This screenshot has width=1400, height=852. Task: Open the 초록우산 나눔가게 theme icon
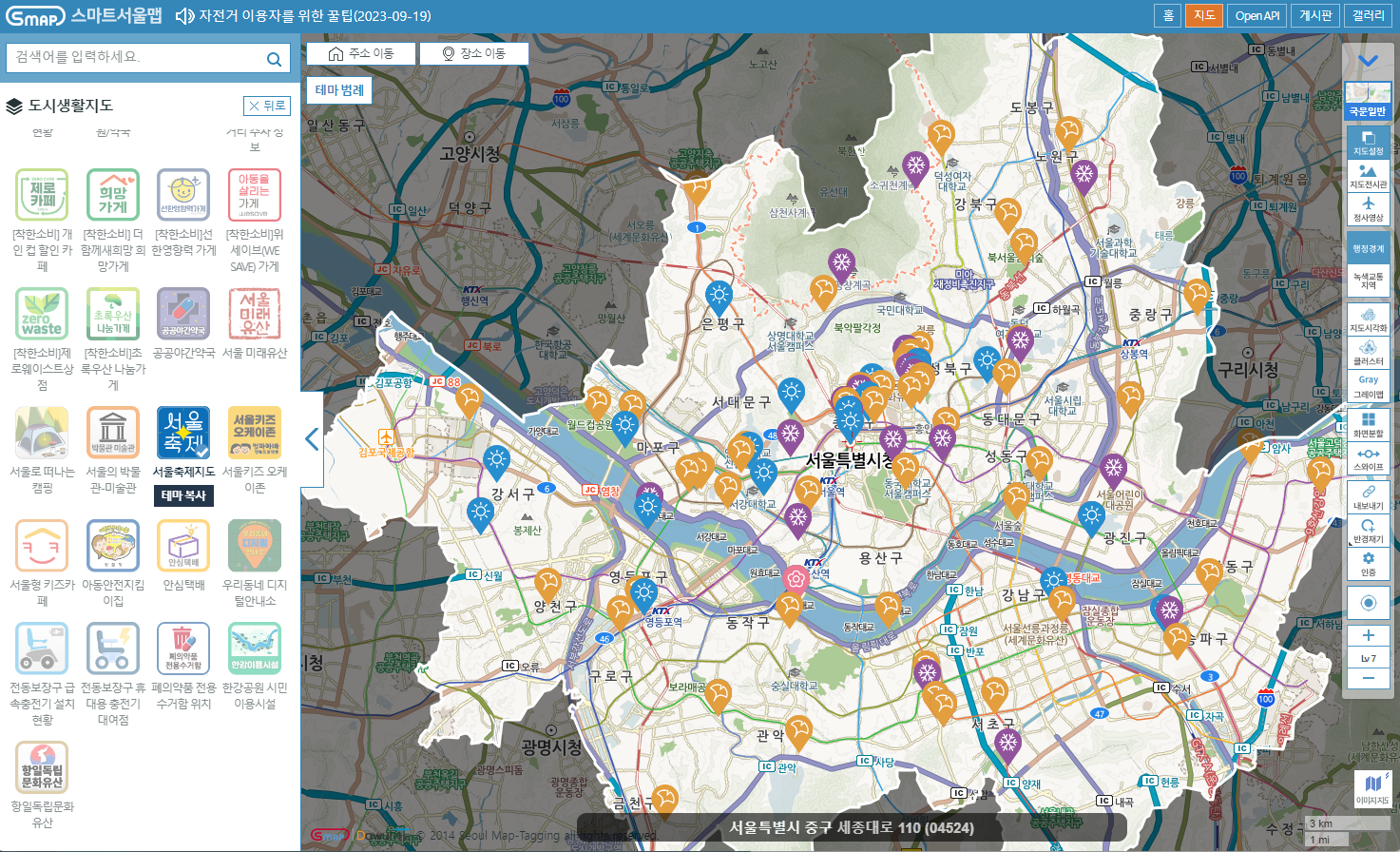click(113, 314)
